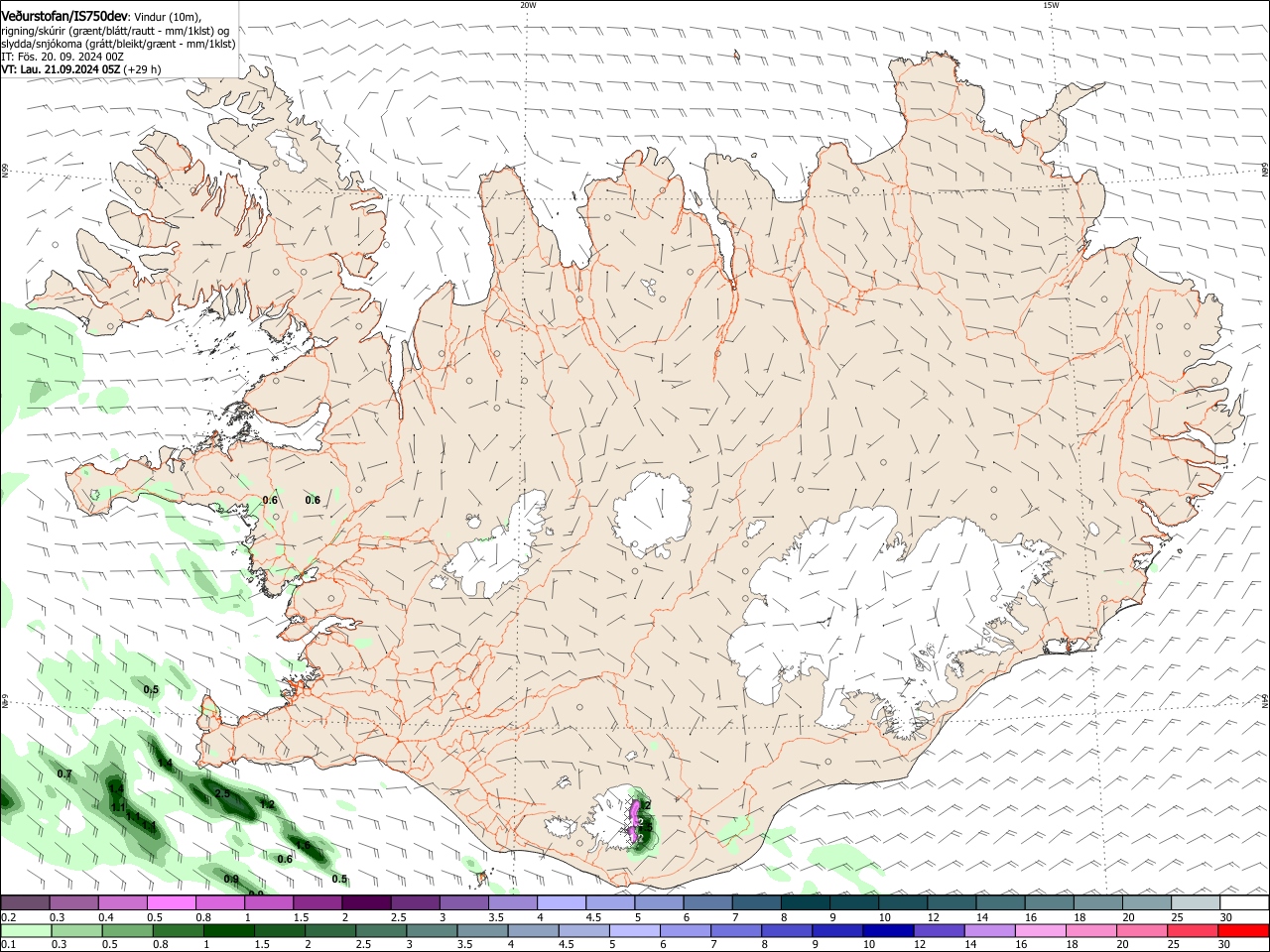Pick the bright pink 0.5 swatch in upper legend row

point(171,903)
